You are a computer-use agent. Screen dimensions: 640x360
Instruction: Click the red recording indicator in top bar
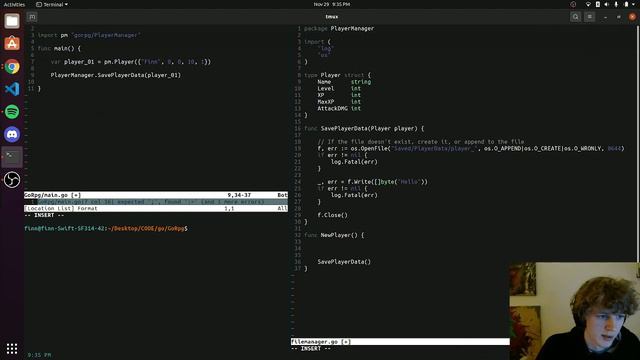(573, 4)
